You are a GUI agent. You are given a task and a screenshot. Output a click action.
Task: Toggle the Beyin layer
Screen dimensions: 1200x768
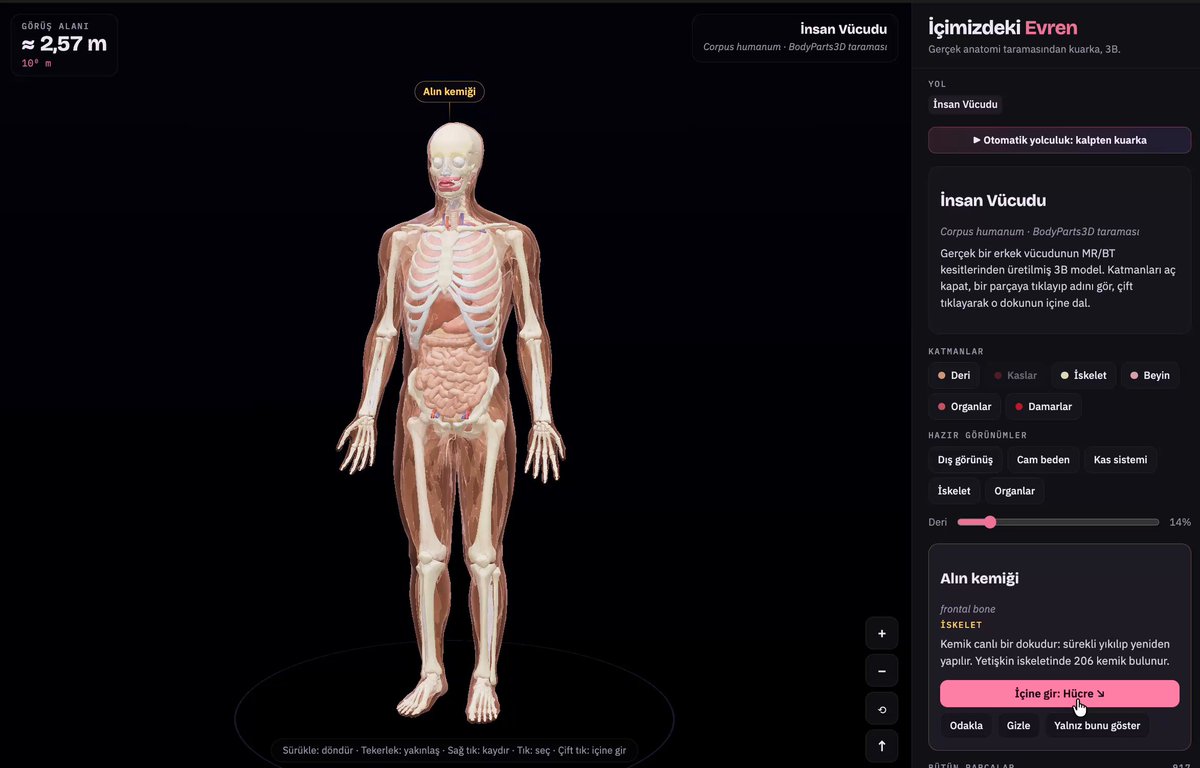coord(1150,376)
